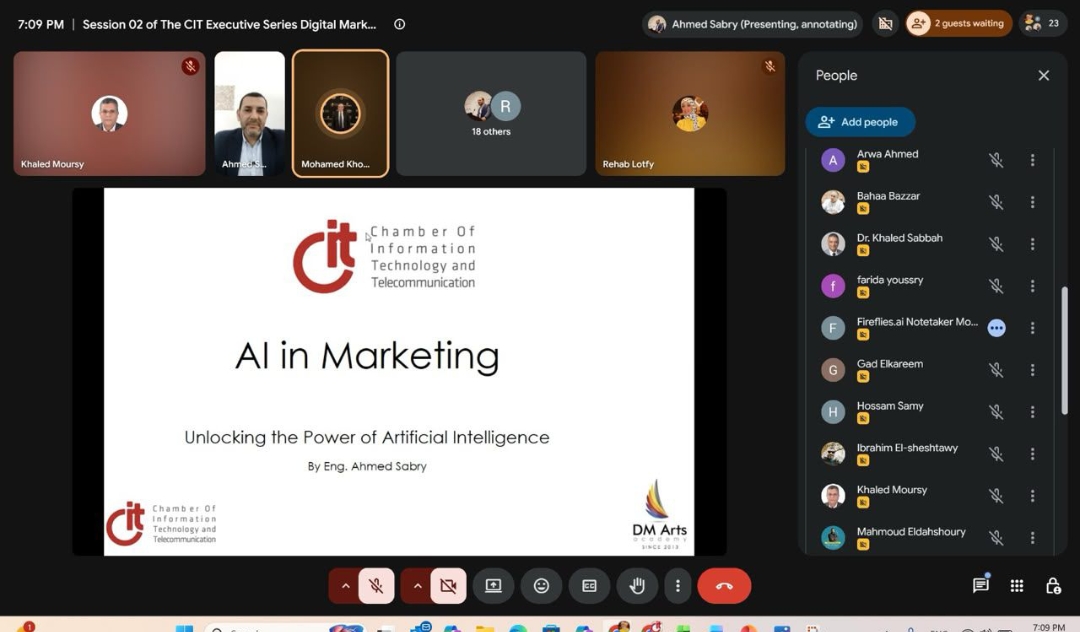Image resolution: width=1080 pixels, height=632 pixels.
Task: Click Ibrahim El-sheshtawy name in list
Action: click(907, 447)
